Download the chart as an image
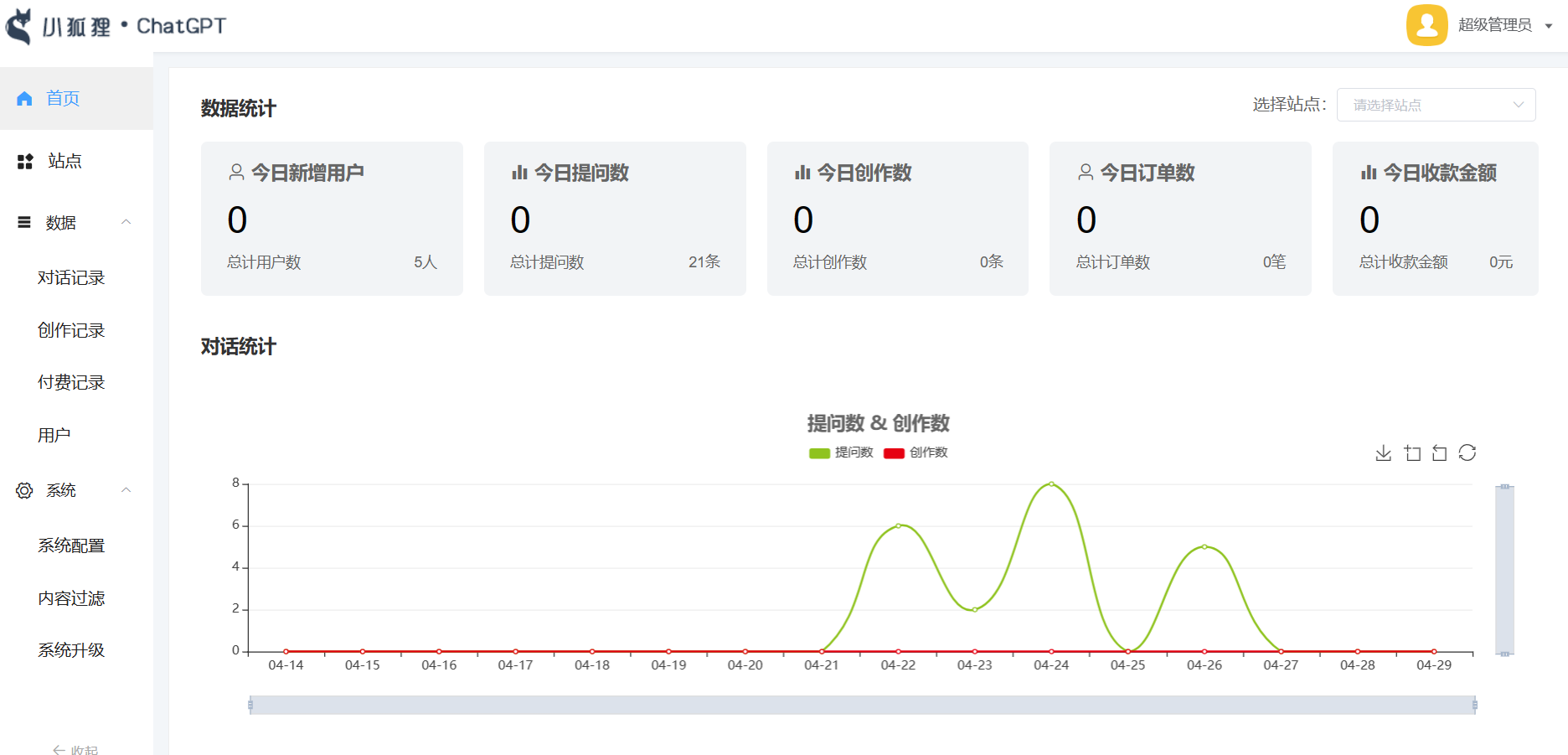Viewport: 1568px width, 755px height. coord(1383,453)
